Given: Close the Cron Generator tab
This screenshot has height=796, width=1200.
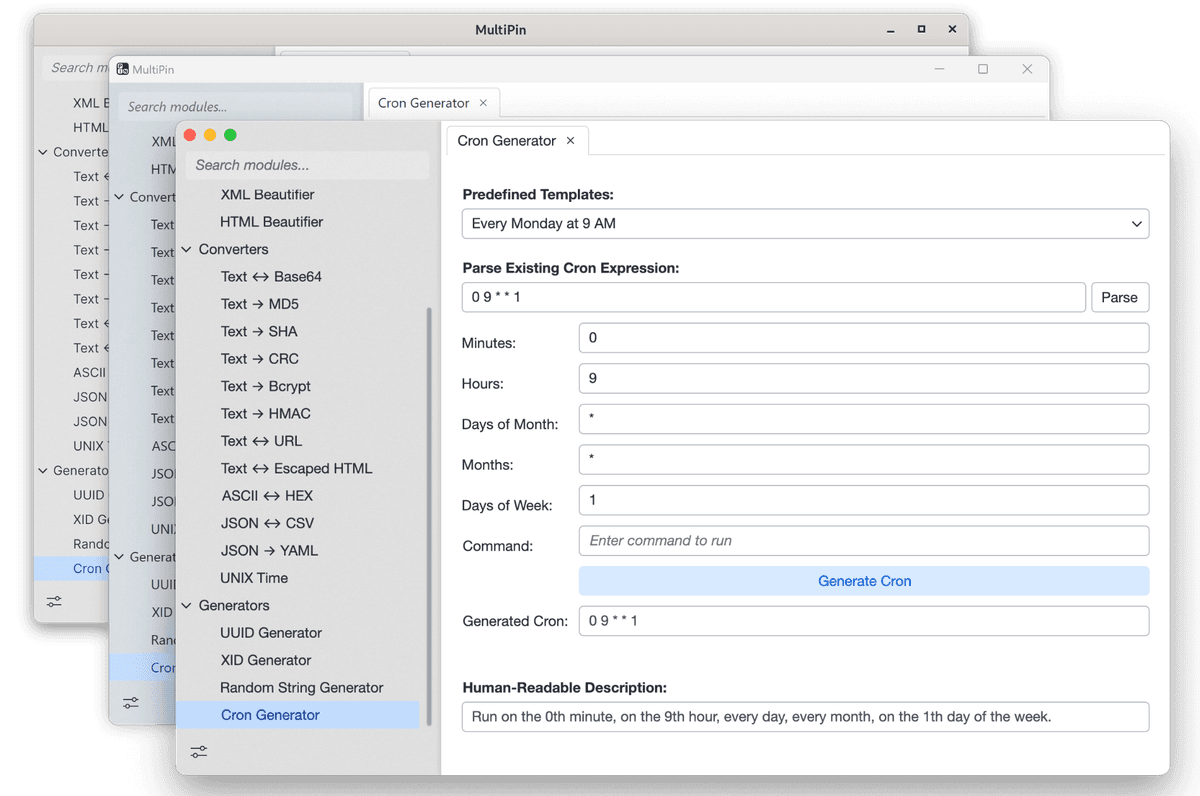Looking at the screenshot, I should 571,141.
